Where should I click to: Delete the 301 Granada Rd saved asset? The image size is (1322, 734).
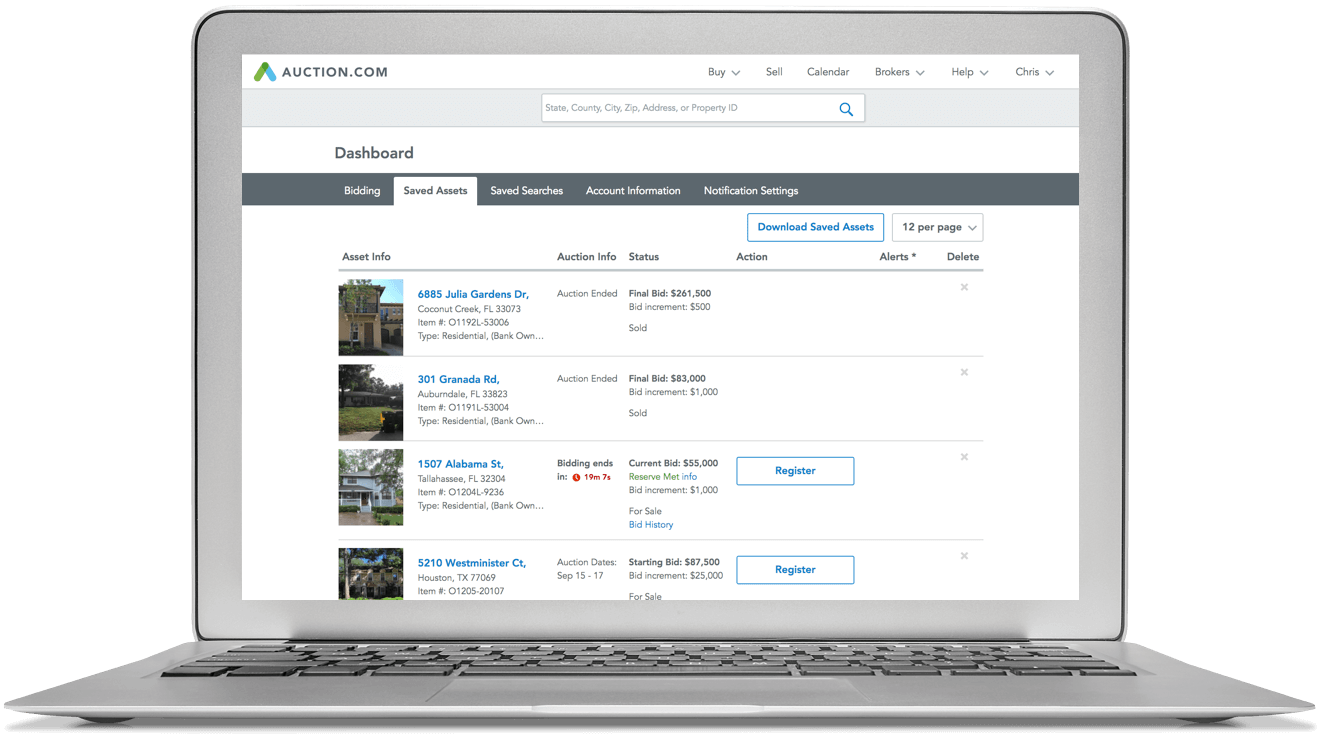(x=964, y=372)
